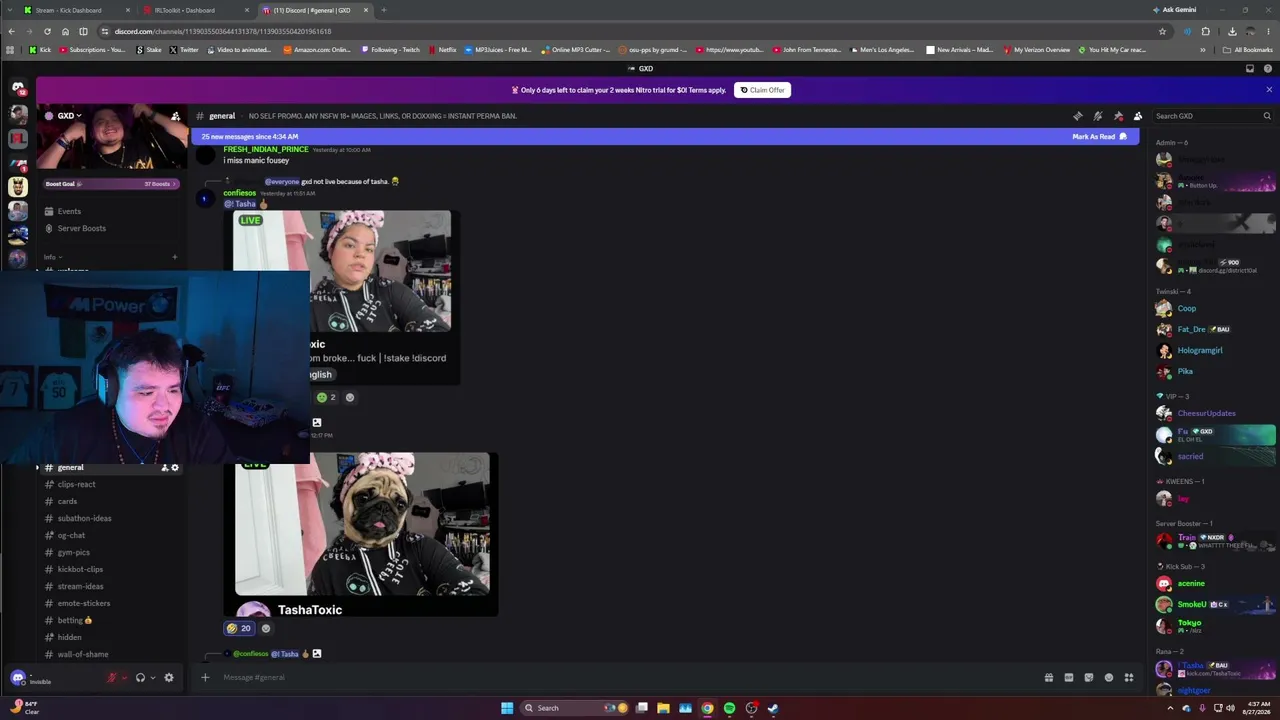Image resolution: width=1280 pixels, height=720 pixels.
Task: Search within the GXD server
Action: coord(1211,116)
